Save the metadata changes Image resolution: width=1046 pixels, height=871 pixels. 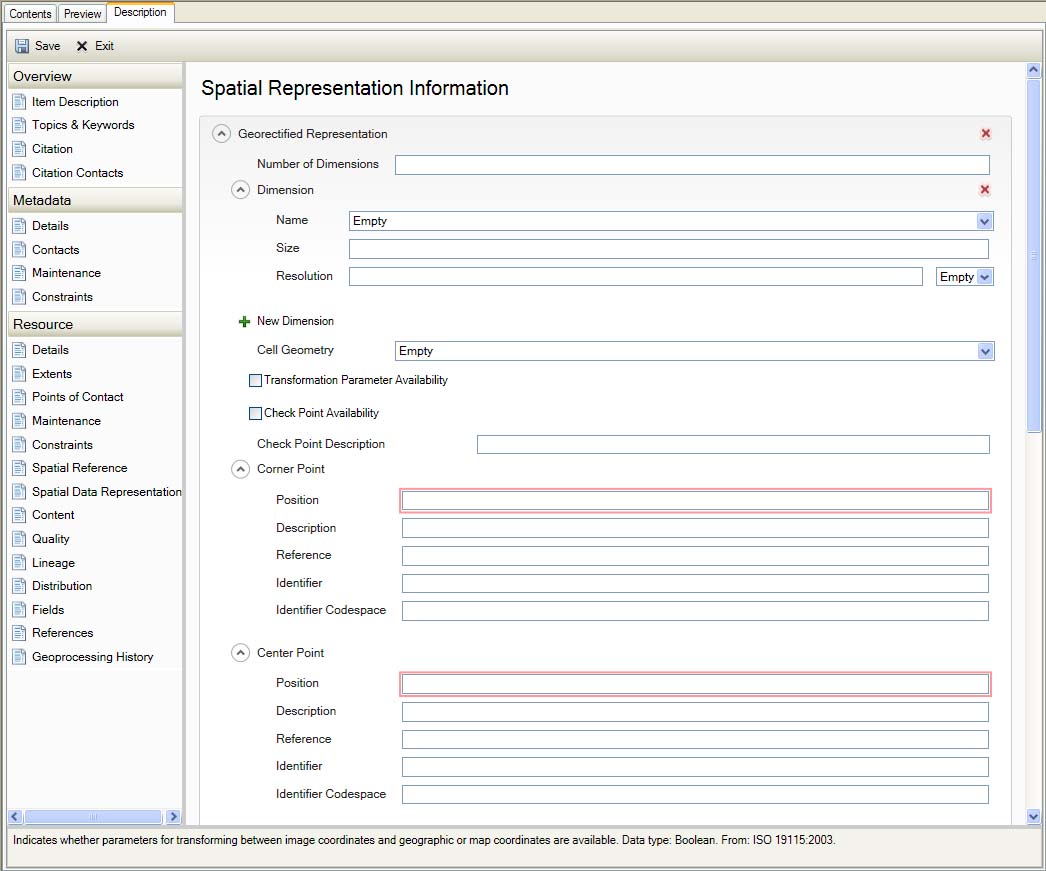pos(37,45)
